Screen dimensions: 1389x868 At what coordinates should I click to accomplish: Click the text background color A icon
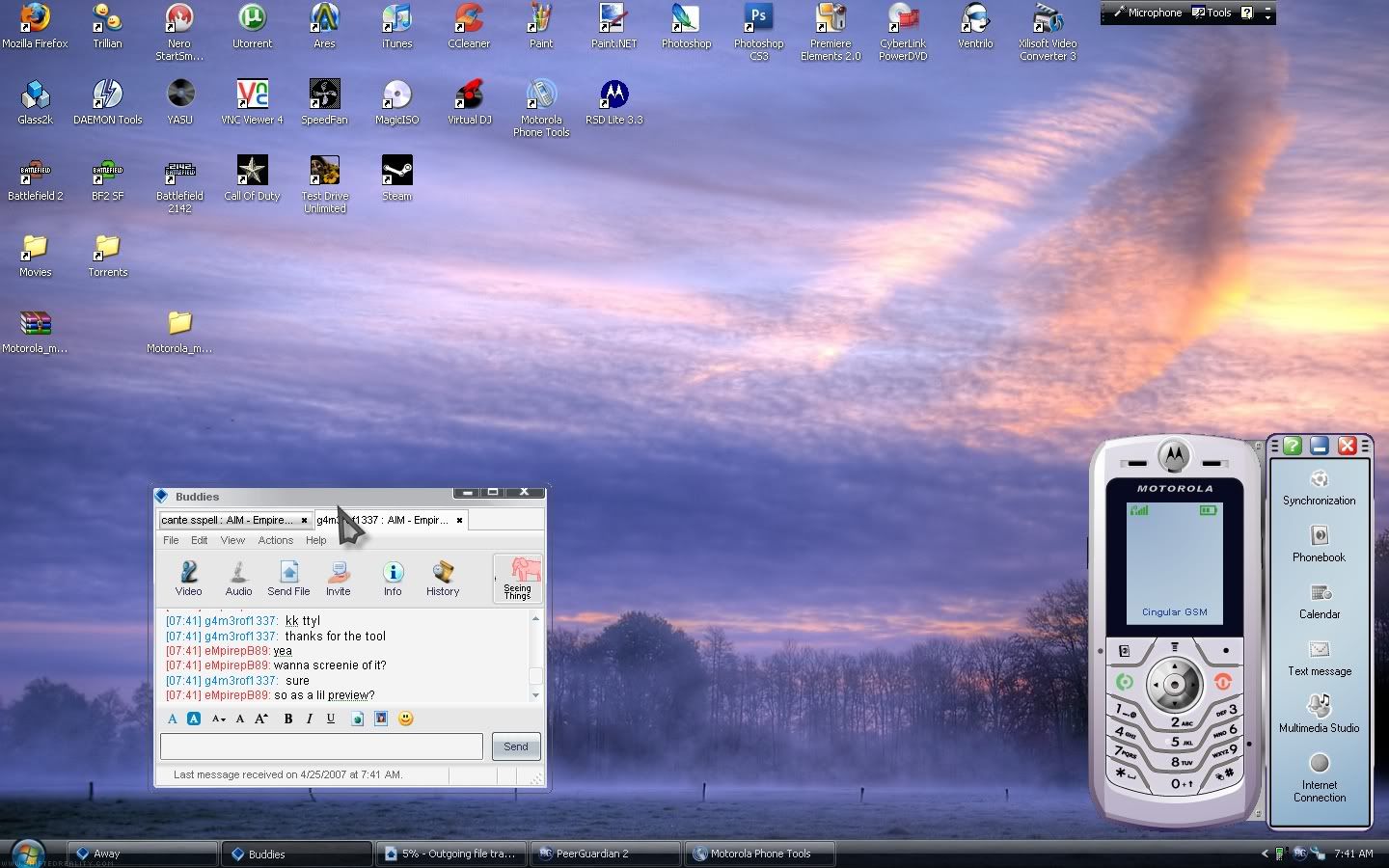click(193, 719)
